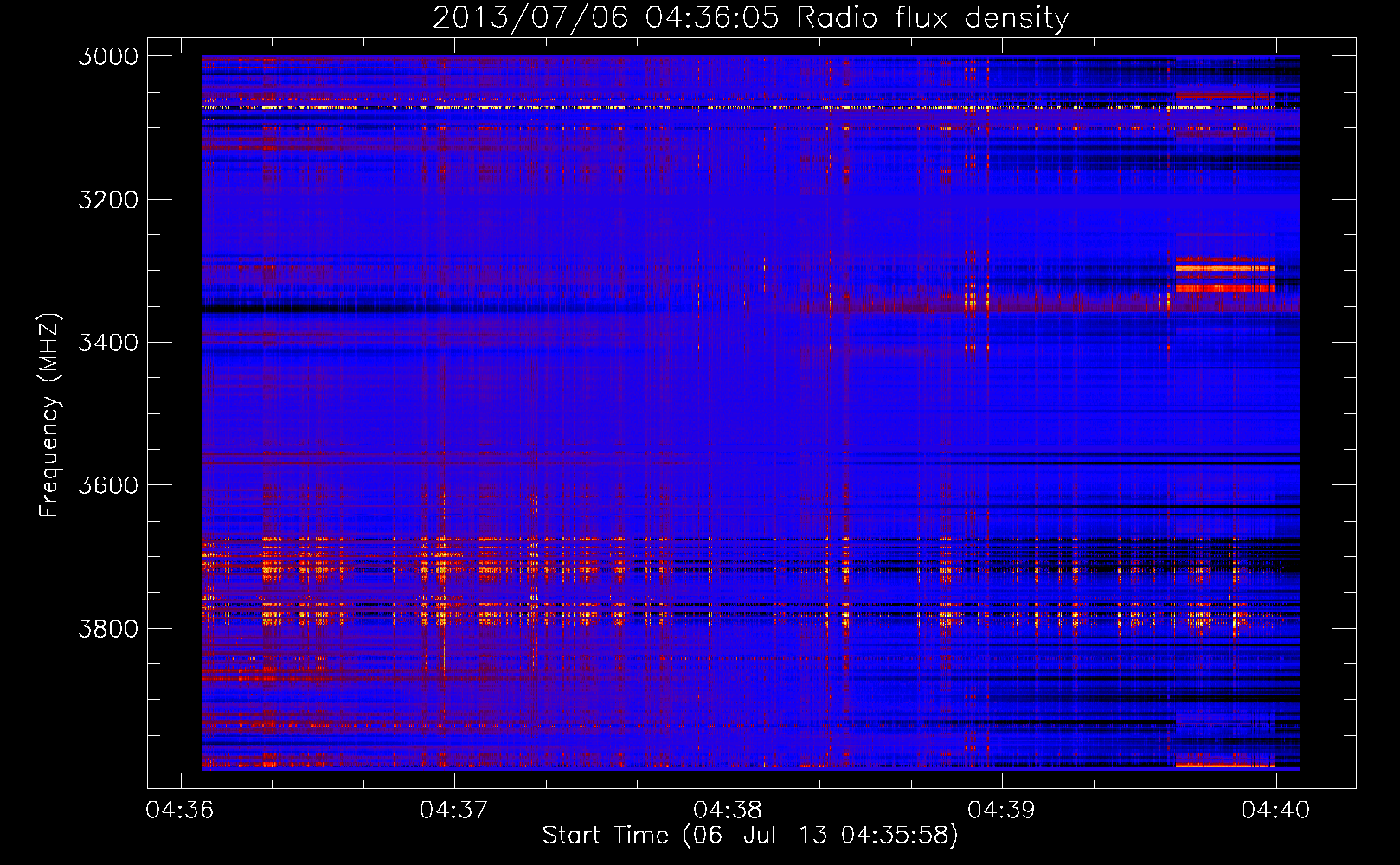Click the plot title '2013/07/06 04:36:05 Radio flux density'
Screen dimensions: 1400x865
[x=750, y=18]
